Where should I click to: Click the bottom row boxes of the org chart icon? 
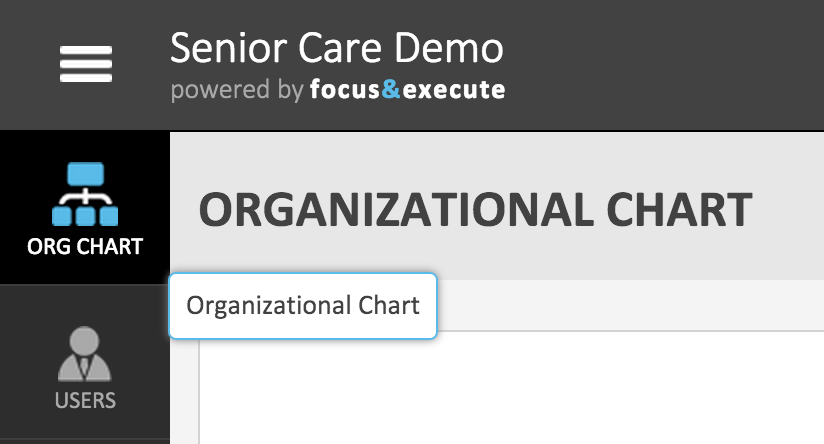[85, 214]
